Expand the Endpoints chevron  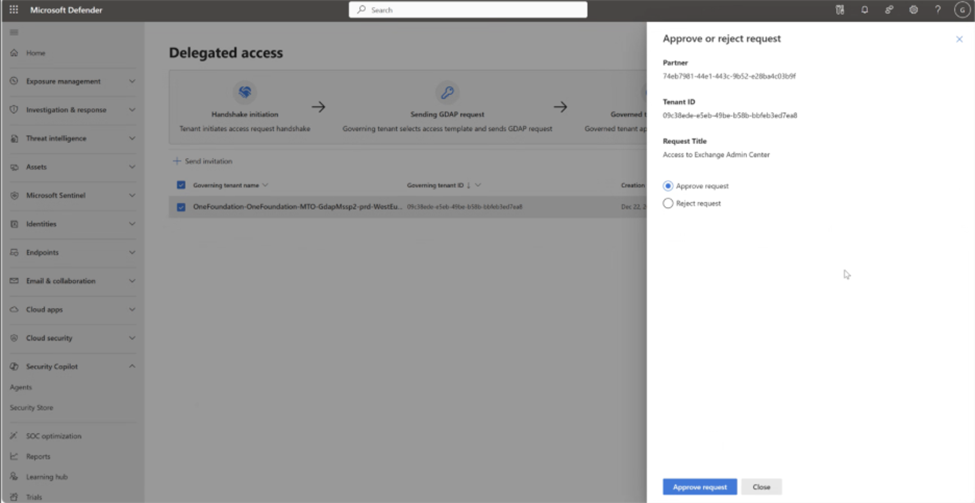tap(132, 252)
